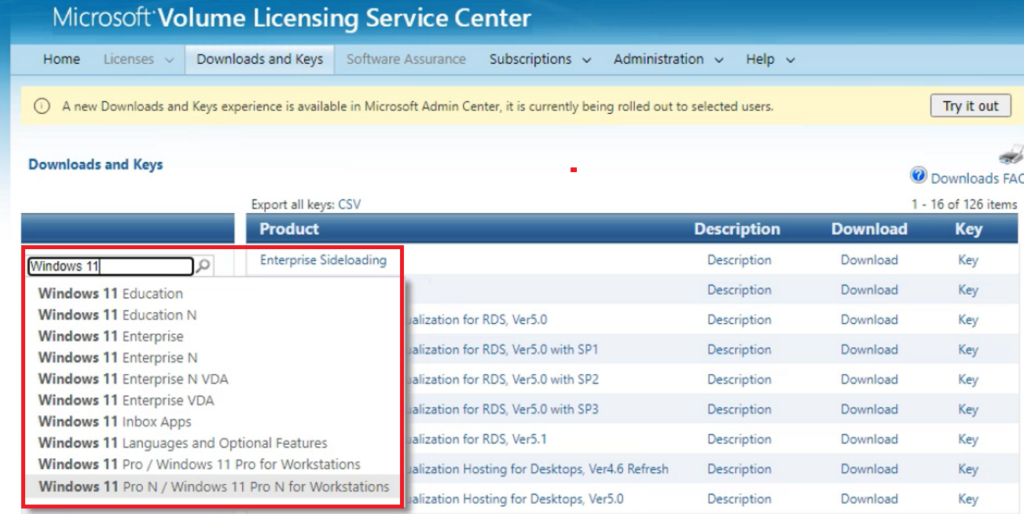Viewport: 1024px width, 514px height.
Task: Open the Downloads FAQ link
Action: coord(977,178)
